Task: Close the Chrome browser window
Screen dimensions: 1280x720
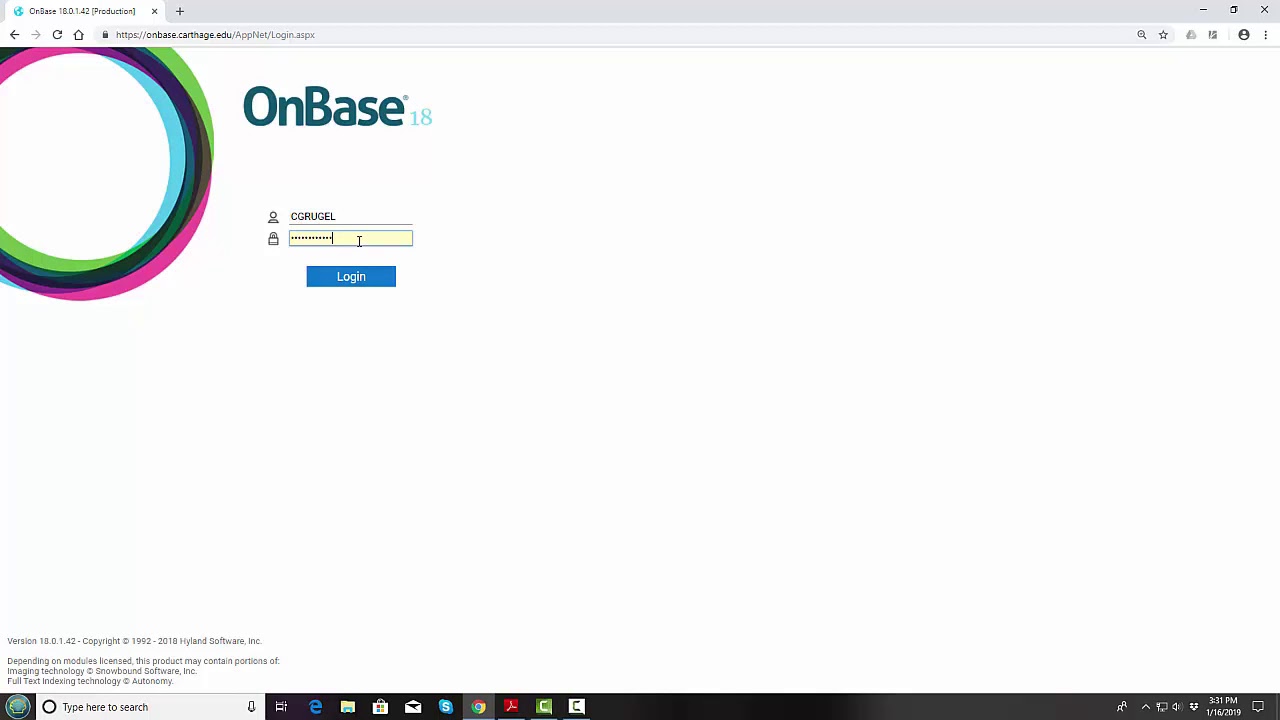Action: (1264, 10)
